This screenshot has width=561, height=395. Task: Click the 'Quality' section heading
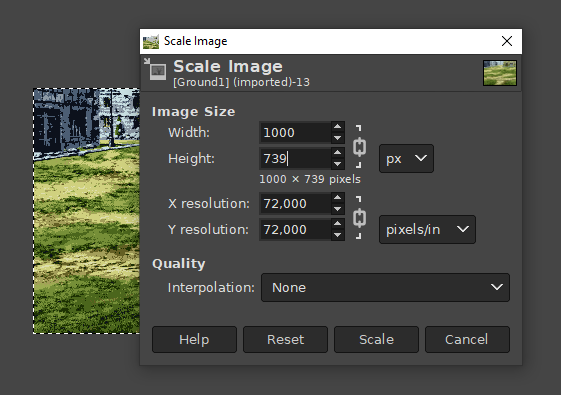pyautogui.click(x=179, y=264)
